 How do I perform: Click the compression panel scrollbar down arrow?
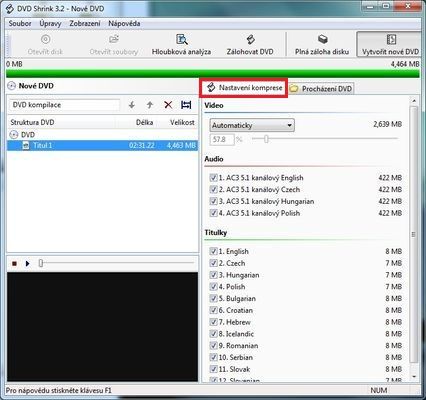(x=414, y=377)
